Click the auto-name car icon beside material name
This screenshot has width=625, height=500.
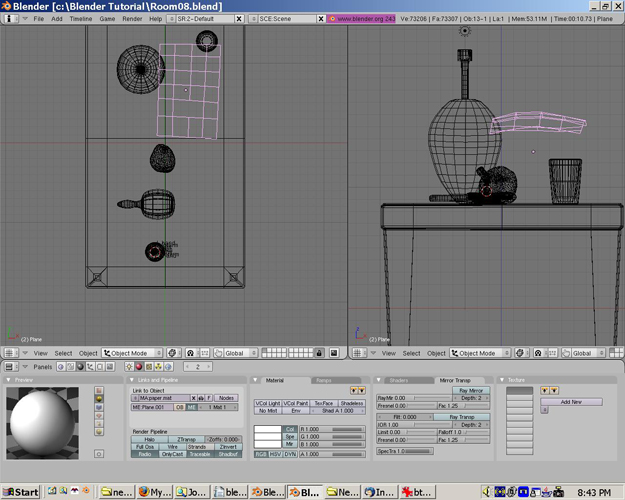(x=200, y=398)
